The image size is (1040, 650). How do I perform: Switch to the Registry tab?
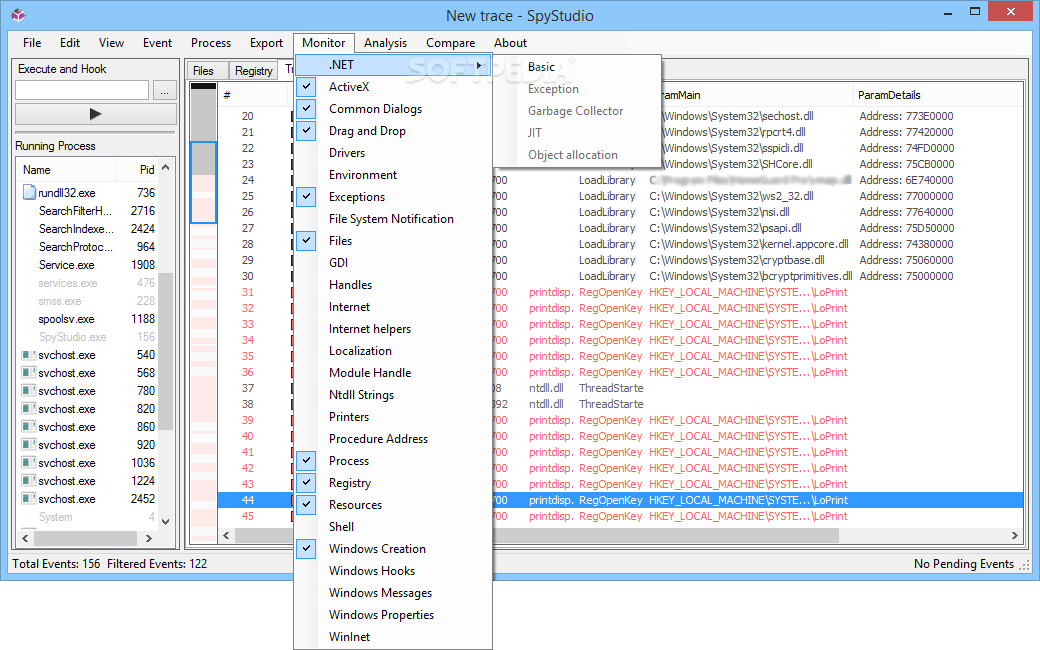point(253,70)
